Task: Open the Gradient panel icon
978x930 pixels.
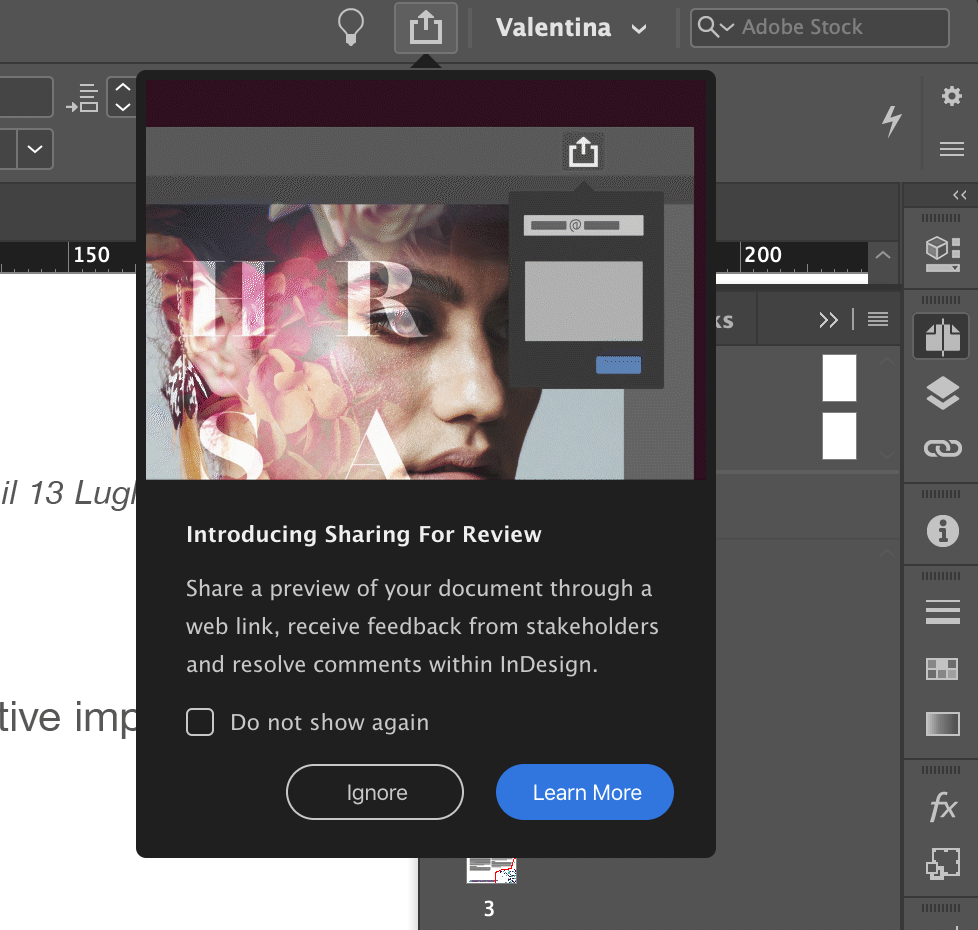Action: point(942,724)
